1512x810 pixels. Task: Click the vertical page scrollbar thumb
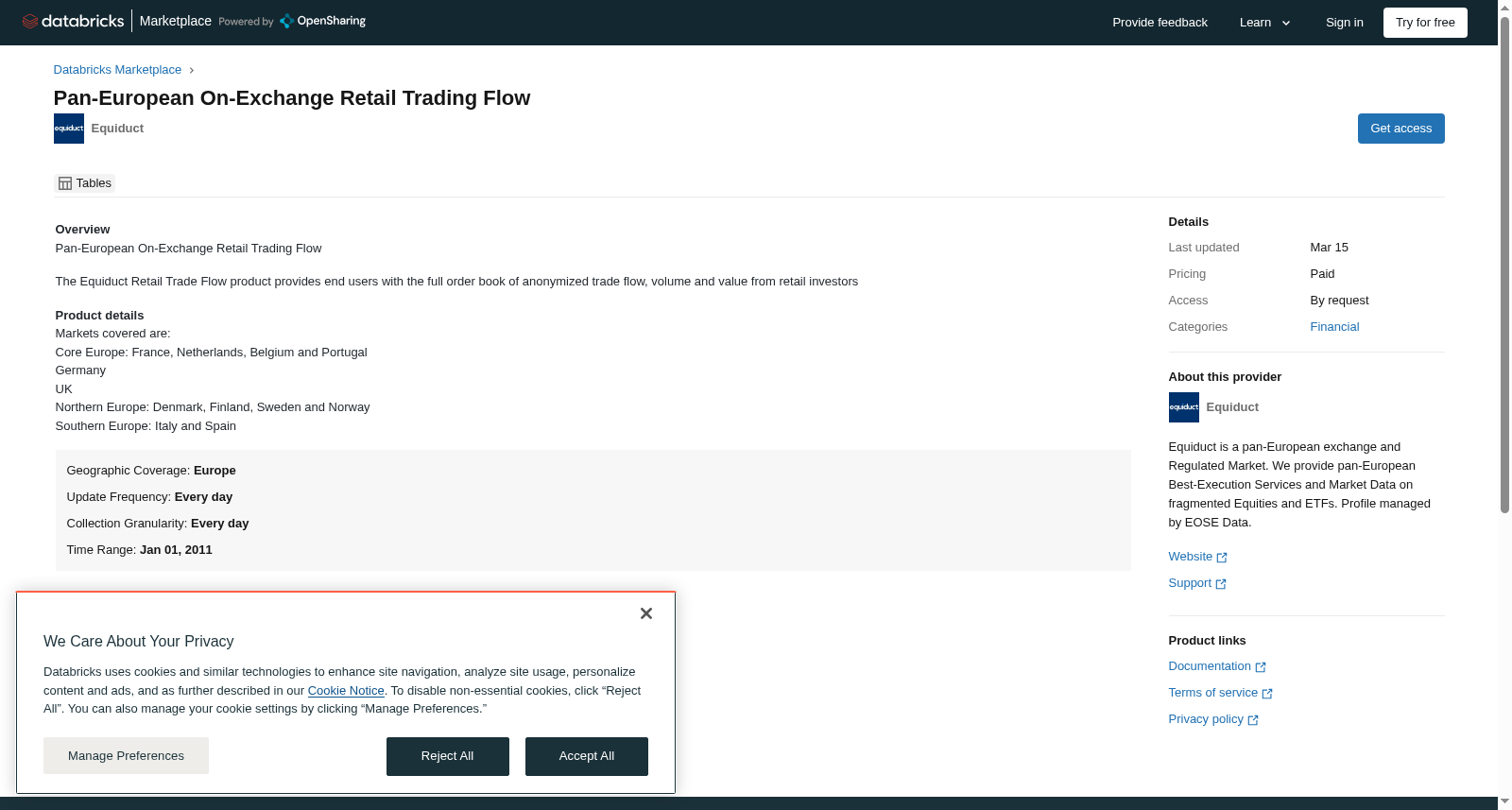[x=1504, y=265]
